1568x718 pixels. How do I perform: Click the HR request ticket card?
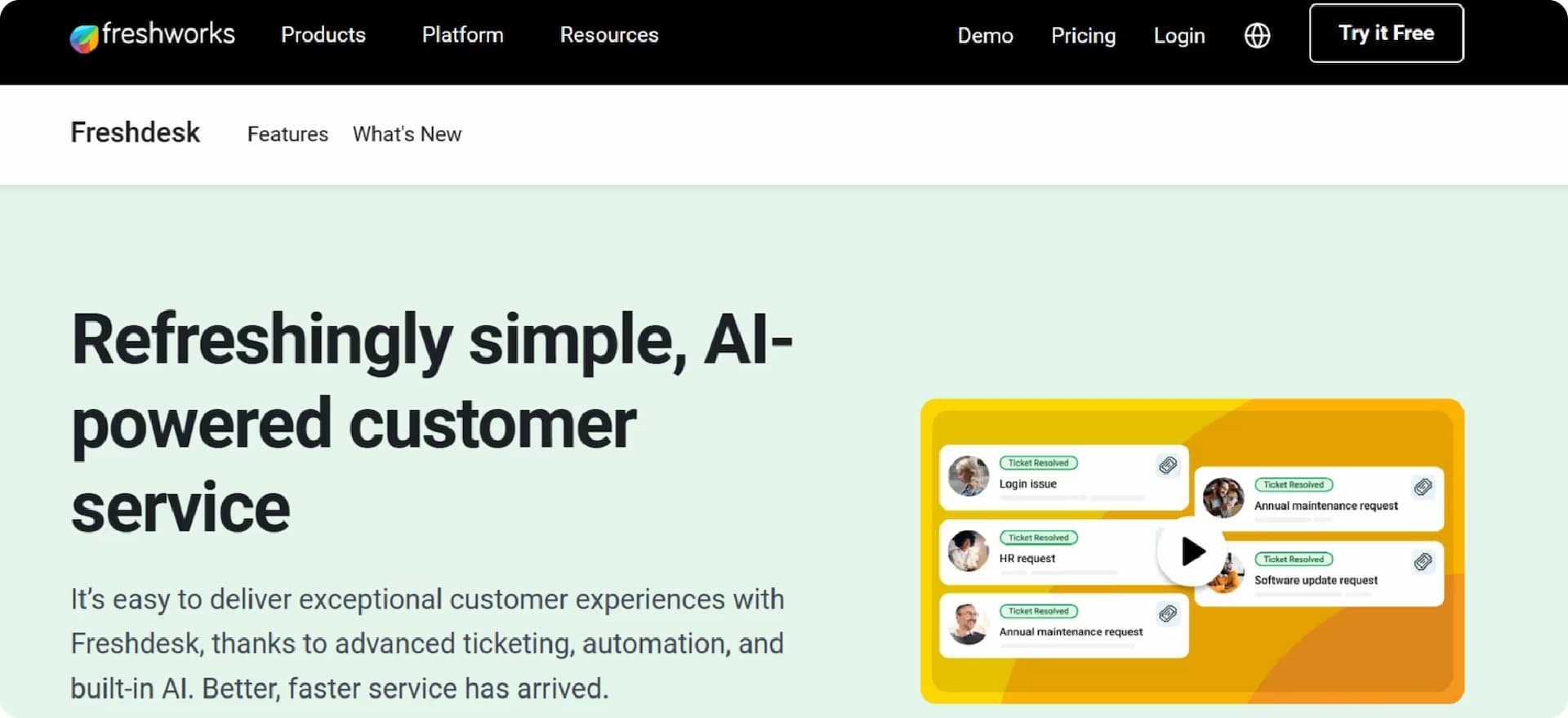(1063, 551)
